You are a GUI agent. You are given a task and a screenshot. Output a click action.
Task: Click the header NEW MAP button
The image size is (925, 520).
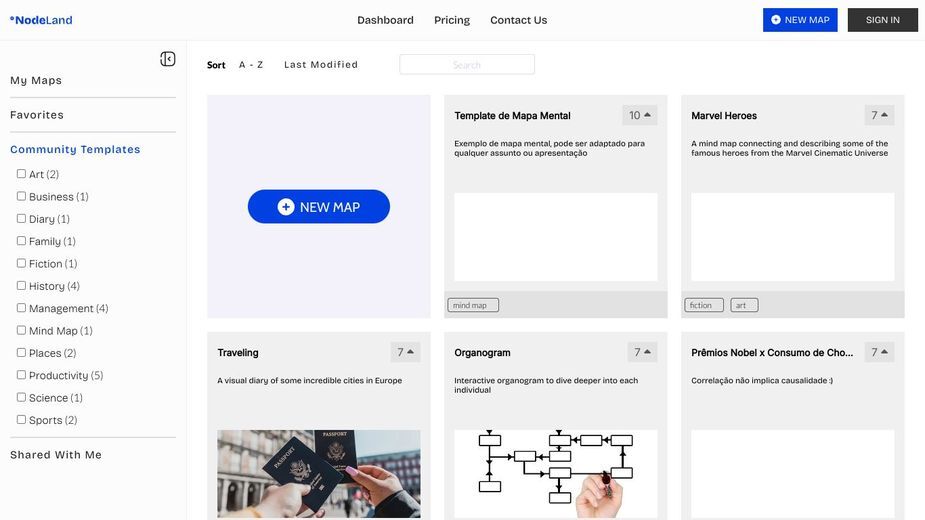click(800, 20)
